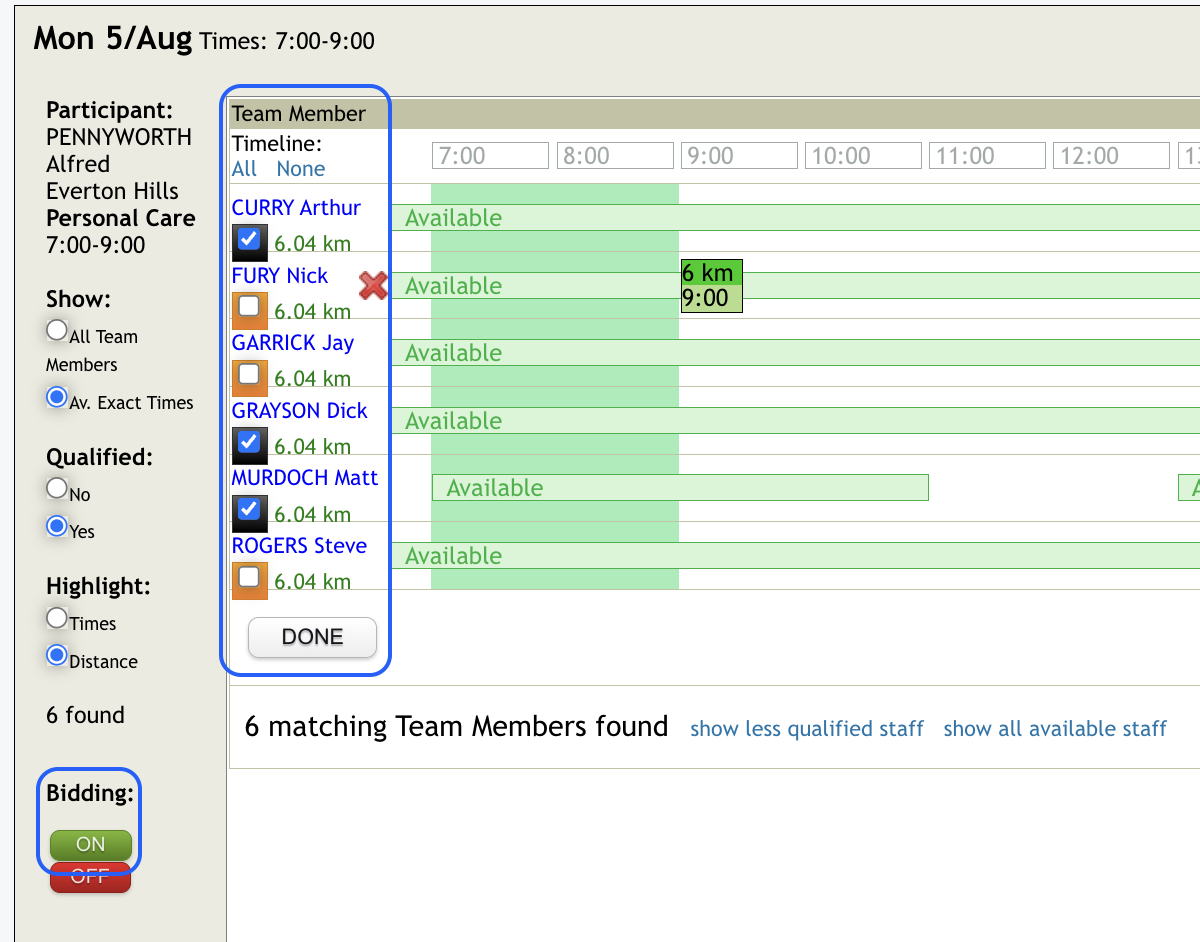
Task: Open GARRICK Jay's name link
Action: click(293, 343)
